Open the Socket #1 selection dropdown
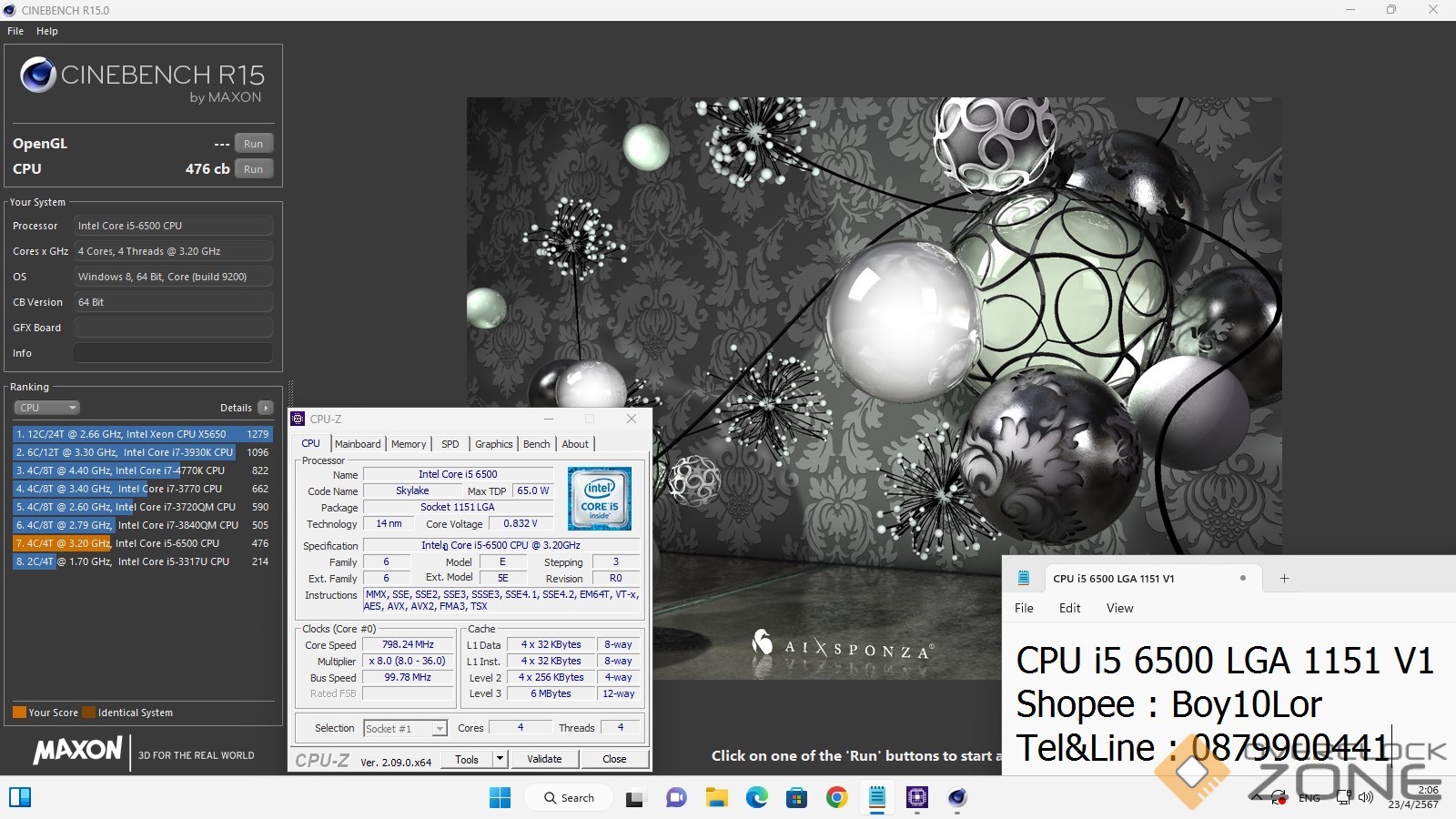 pos(405,728)
